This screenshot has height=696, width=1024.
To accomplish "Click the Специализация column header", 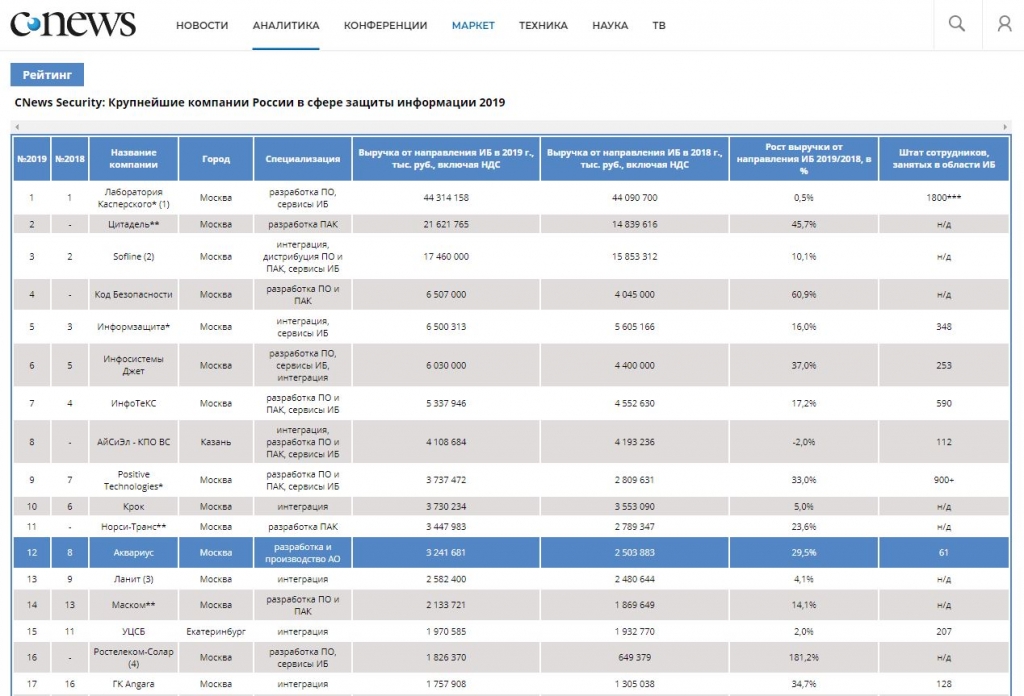I will pyautogui.click(x=302, y=159).
